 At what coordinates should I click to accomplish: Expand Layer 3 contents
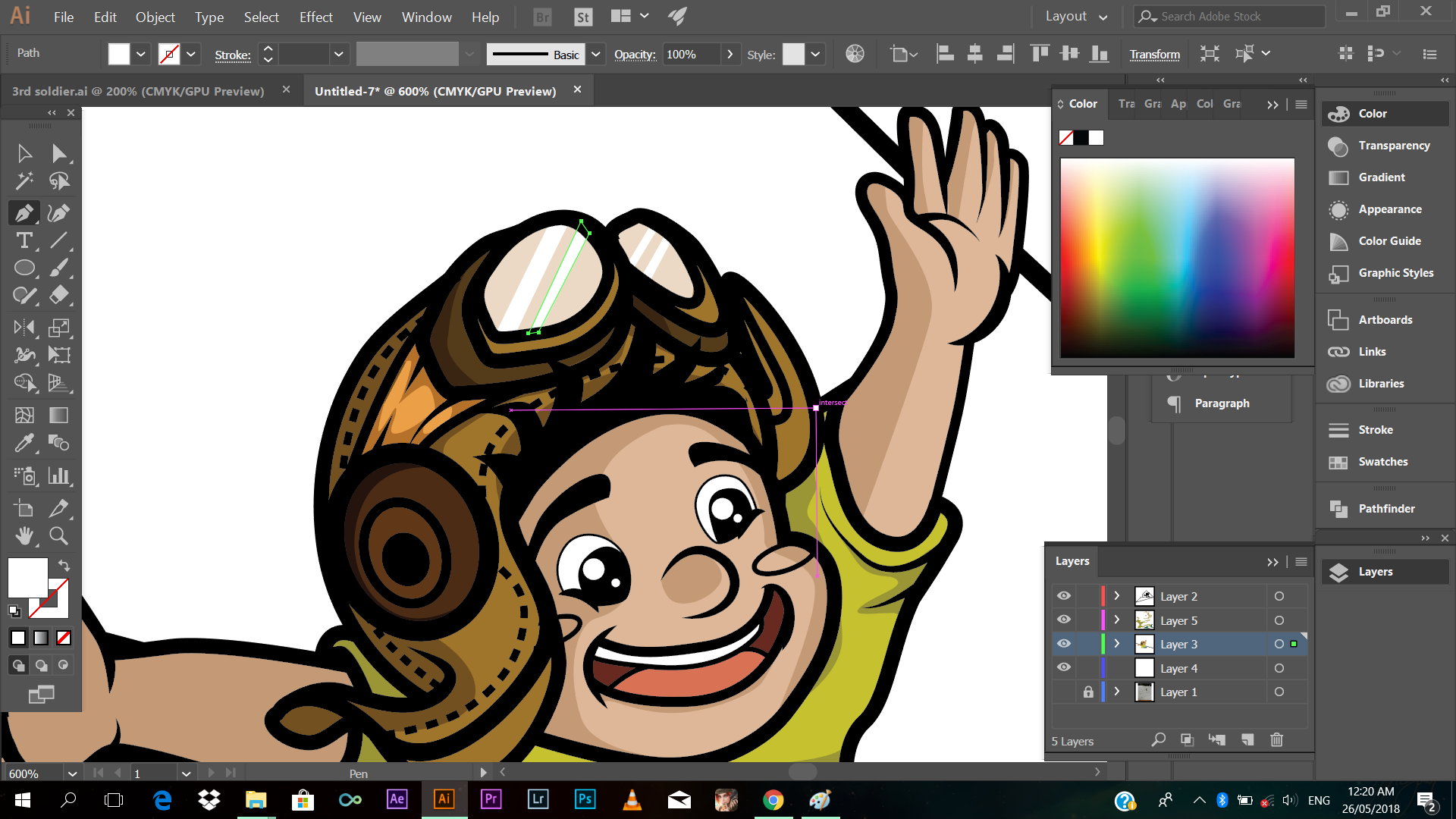[x=1117, y=644]
